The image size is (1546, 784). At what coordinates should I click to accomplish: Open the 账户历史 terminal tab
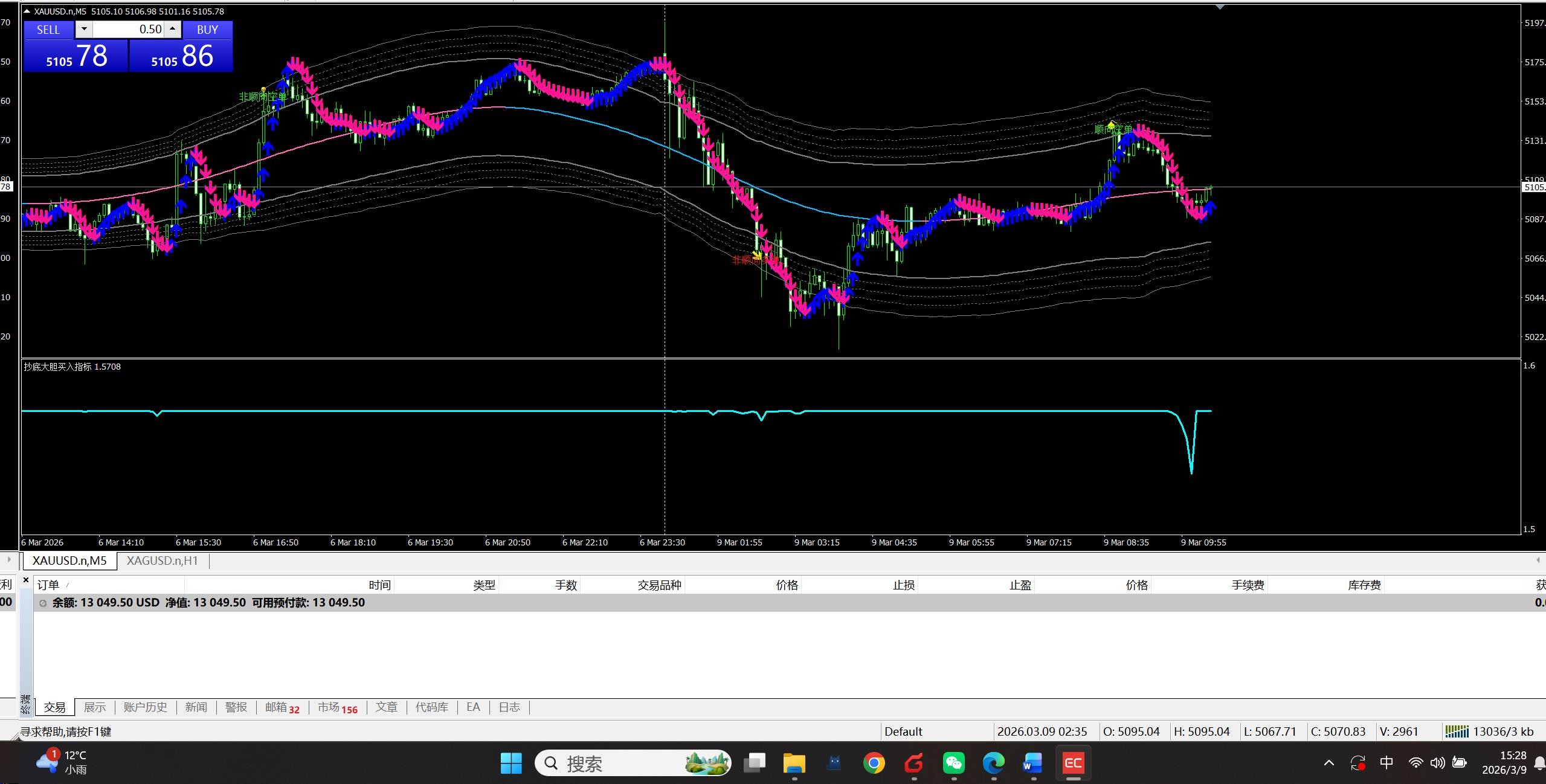(x=145, y=707)
